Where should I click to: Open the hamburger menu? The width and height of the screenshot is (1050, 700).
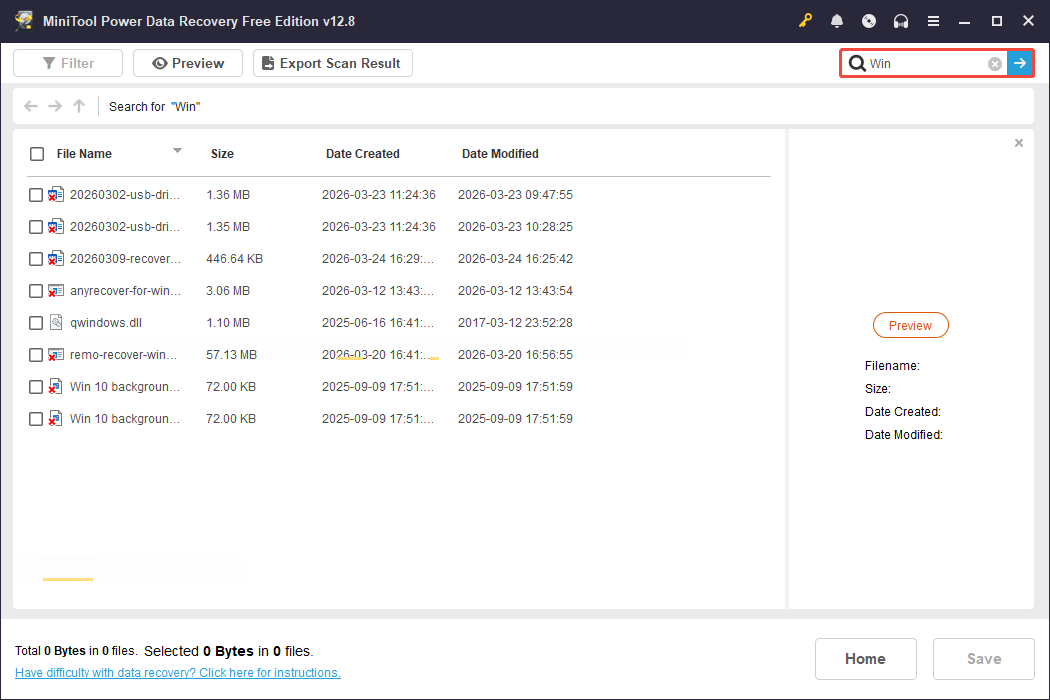pyautogui.click(x=933, y=20)
